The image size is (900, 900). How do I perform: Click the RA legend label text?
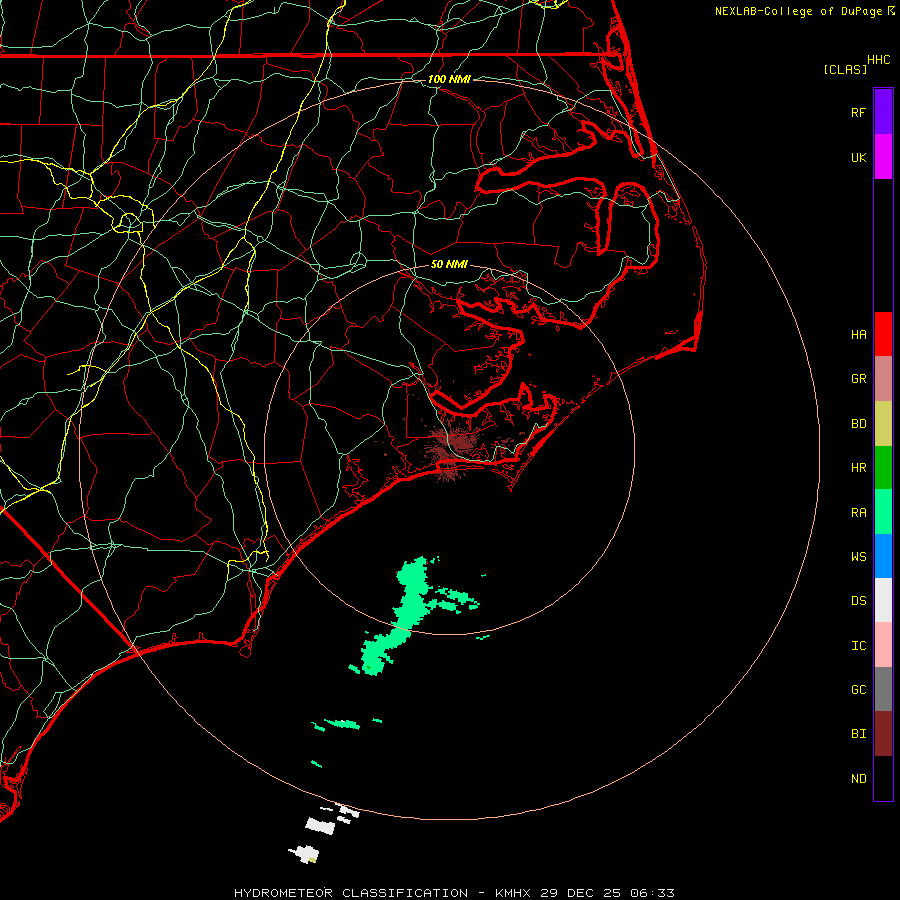point(858,513)
